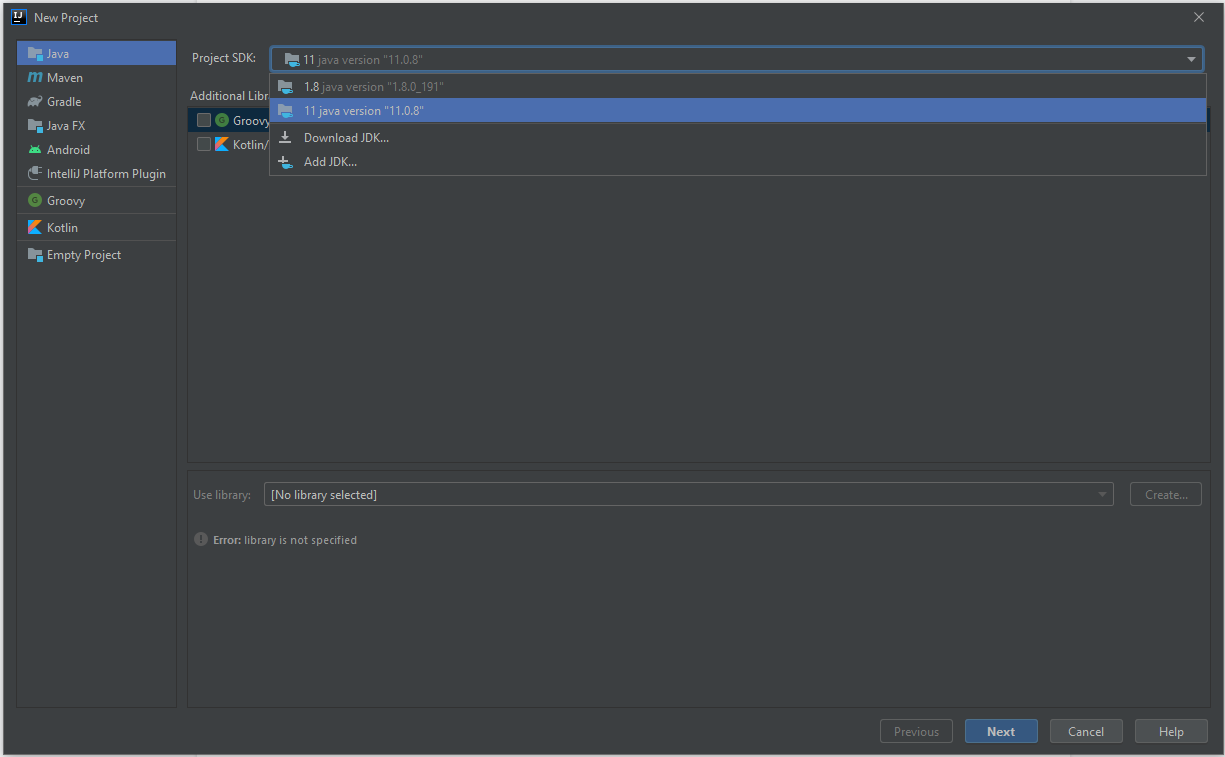Select the 1.8 java version SDK option
Viewport: 1225px width, 757px height.
[x=737, y=86]
